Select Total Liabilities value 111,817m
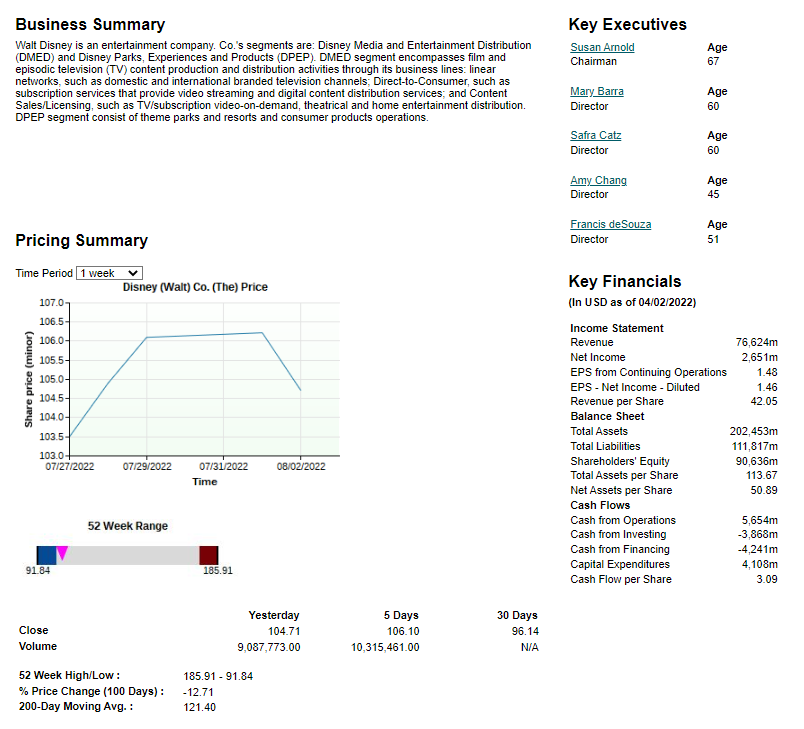The height and width of the screenshot is (729, 804). point(755,446)
